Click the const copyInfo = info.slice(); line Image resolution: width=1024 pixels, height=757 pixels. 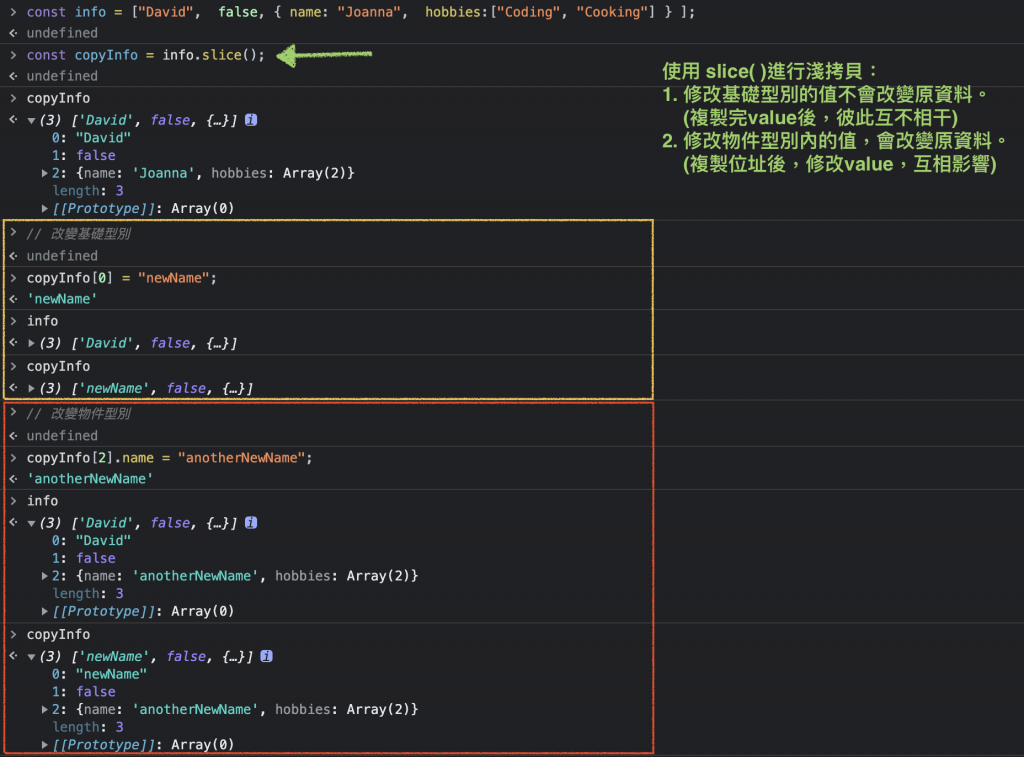[146, 55]
